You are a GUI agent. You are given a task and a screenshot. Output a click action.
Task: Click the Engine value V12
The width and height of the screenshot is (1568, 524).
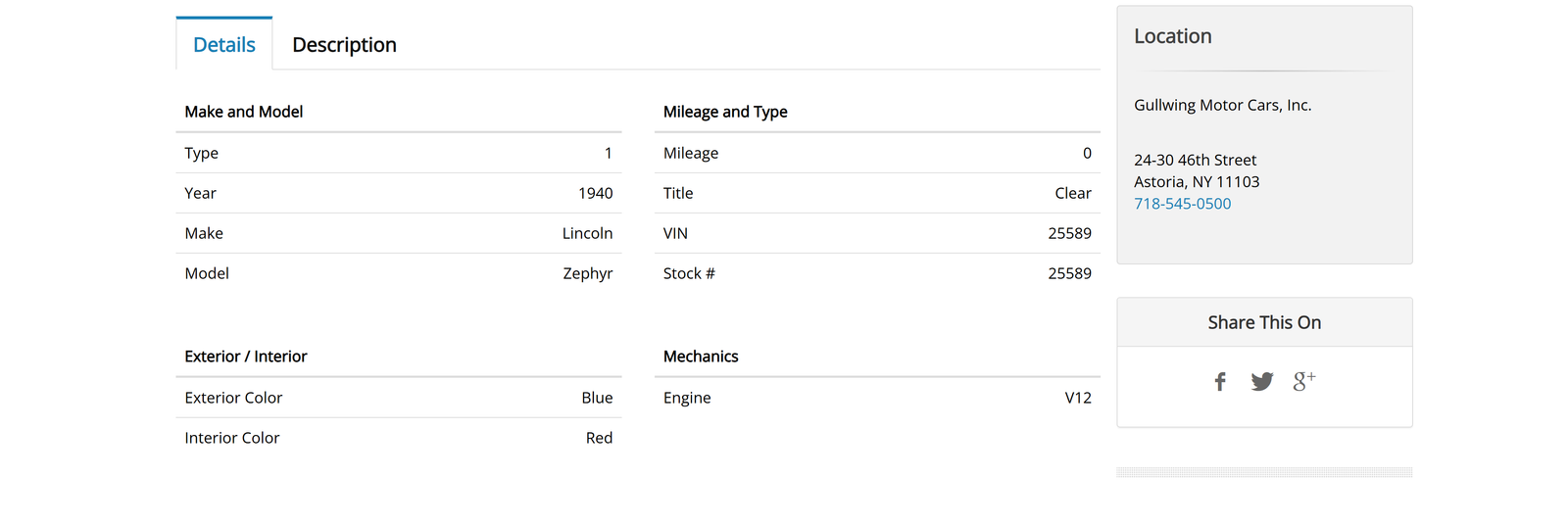click(x=1078, y=398)
